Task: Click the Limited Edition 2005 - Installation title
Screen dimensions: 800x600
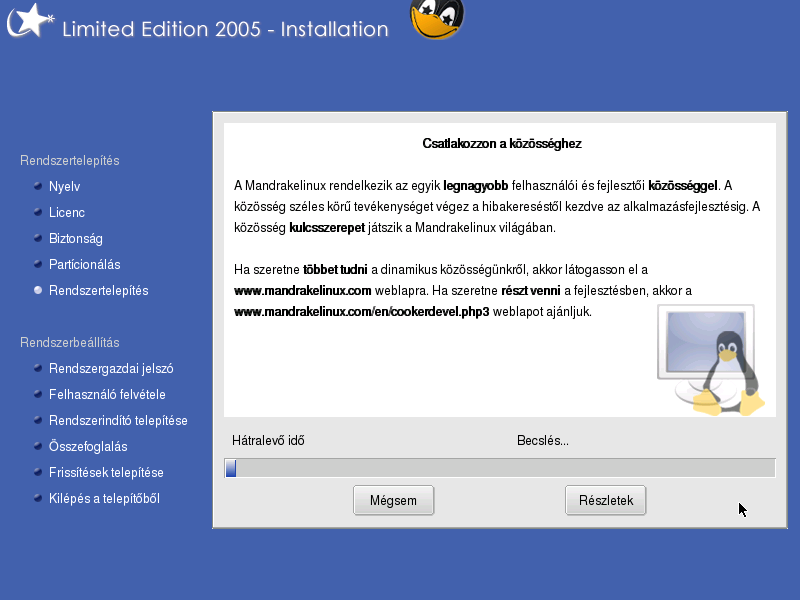Action: click(x=226, y=29)
